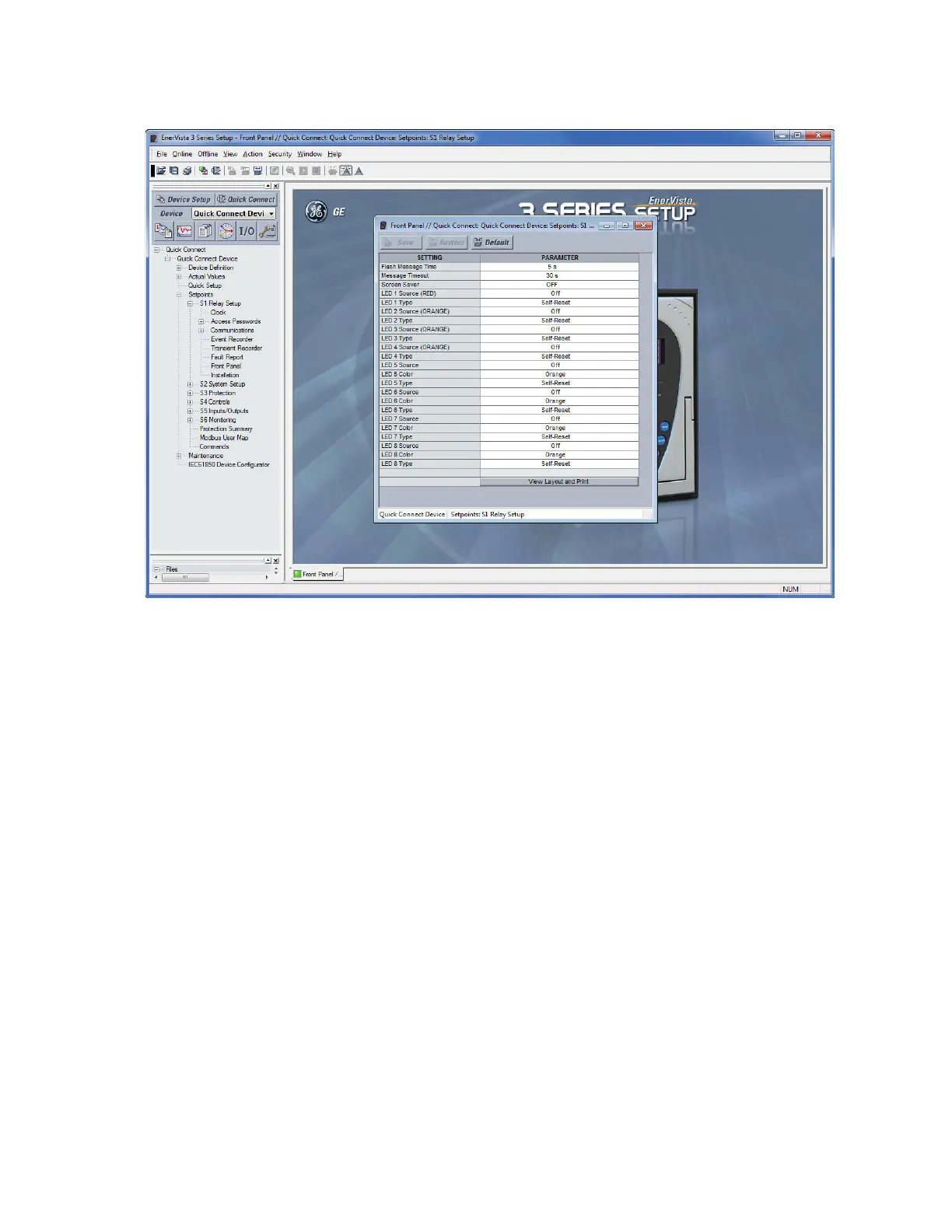Select Protection Summary in the tree
This screenshot has width=952, height=1232.
point(226,429)
